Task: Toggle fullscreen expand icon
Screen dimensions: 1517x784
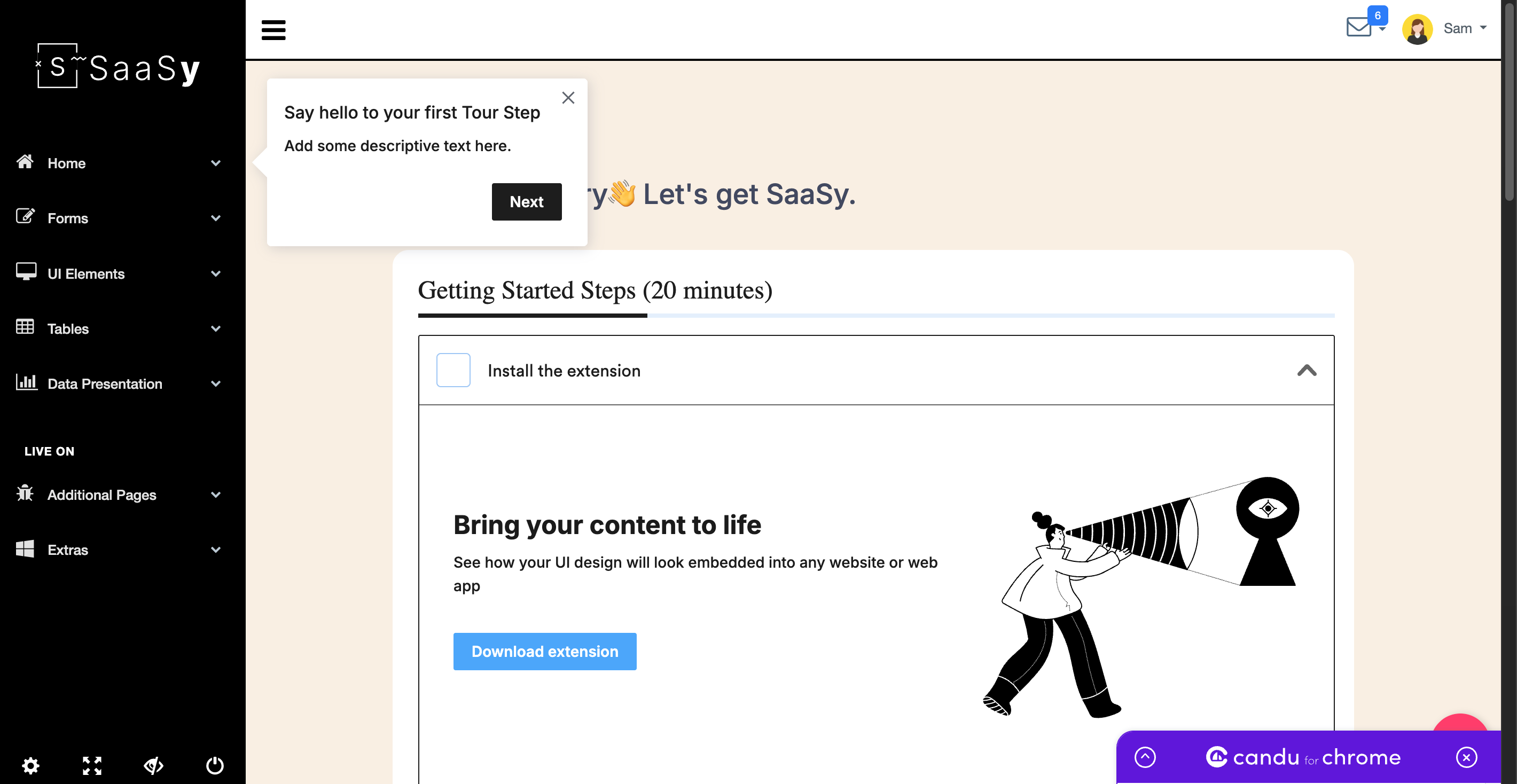Action: pos(92,765)
